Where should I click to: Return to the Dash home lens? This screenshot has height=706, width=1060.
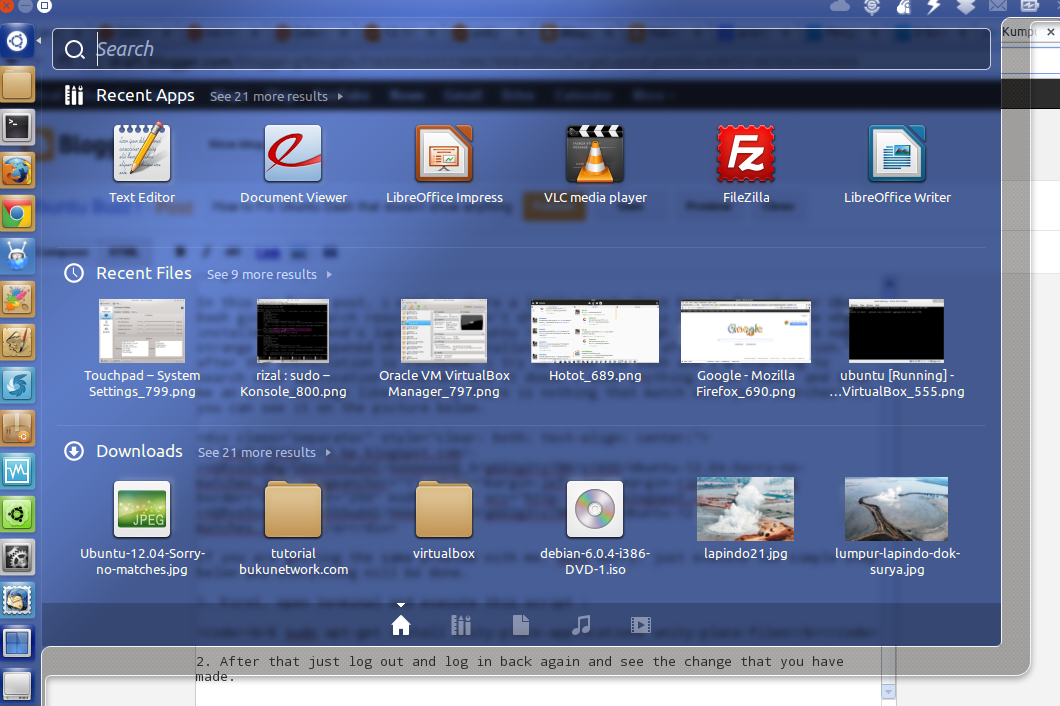click(x=400, y=623)
